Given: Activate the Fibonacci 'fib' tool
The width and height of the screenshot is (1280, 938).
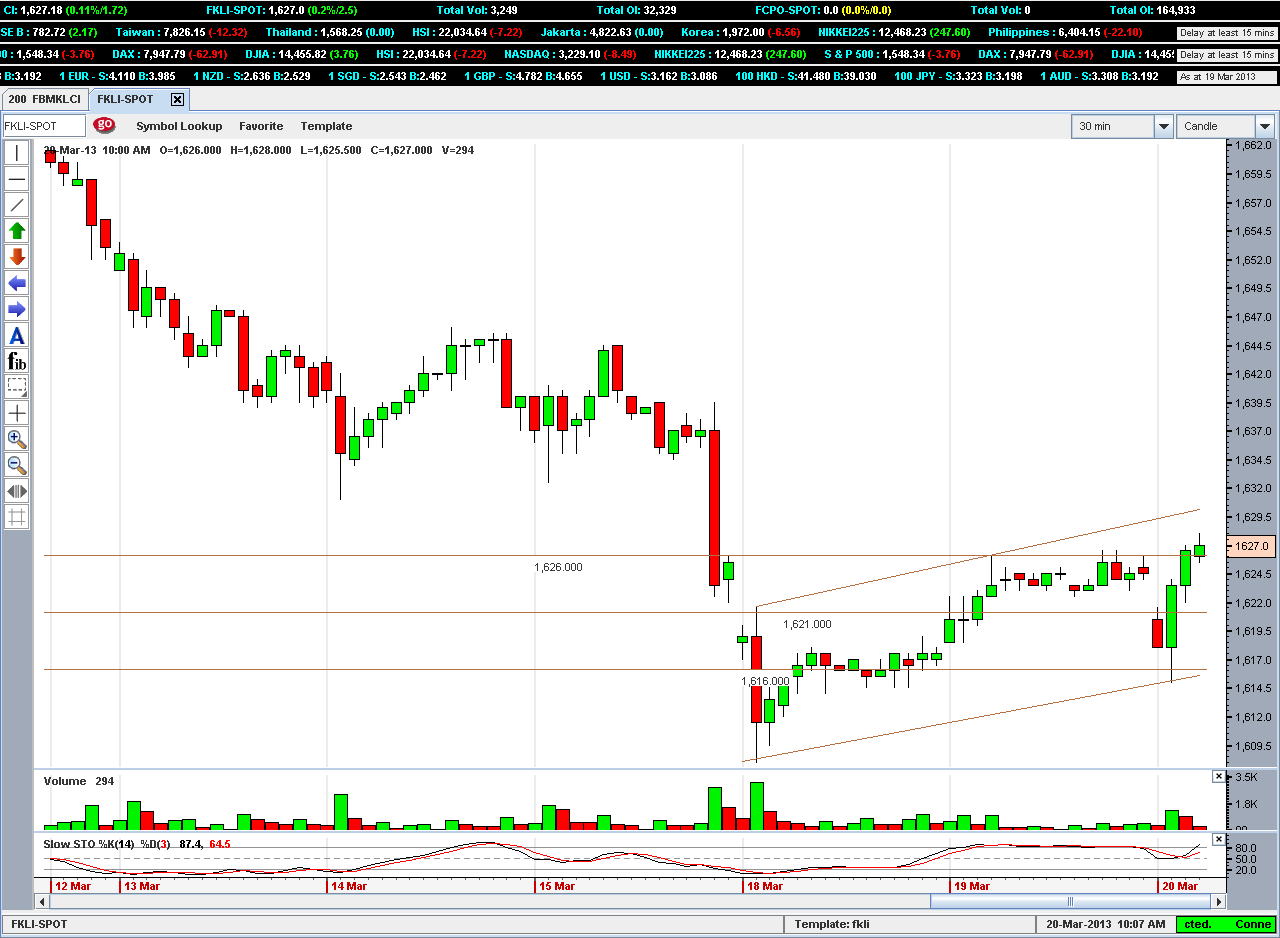Looking at the screenshot, I should (x=17, y=361).
